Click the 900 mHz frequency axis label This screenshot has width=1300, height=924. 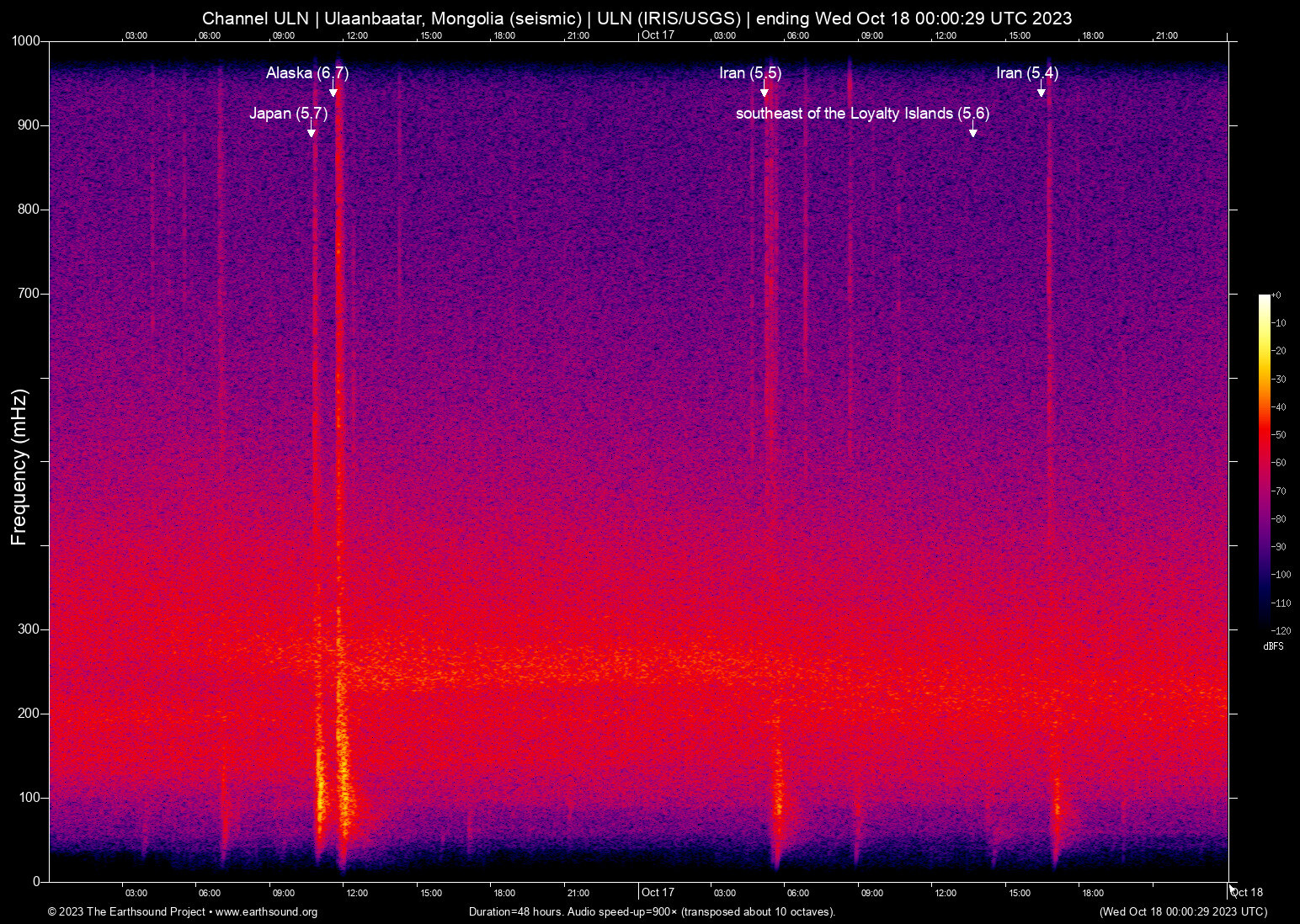(29, 125)
